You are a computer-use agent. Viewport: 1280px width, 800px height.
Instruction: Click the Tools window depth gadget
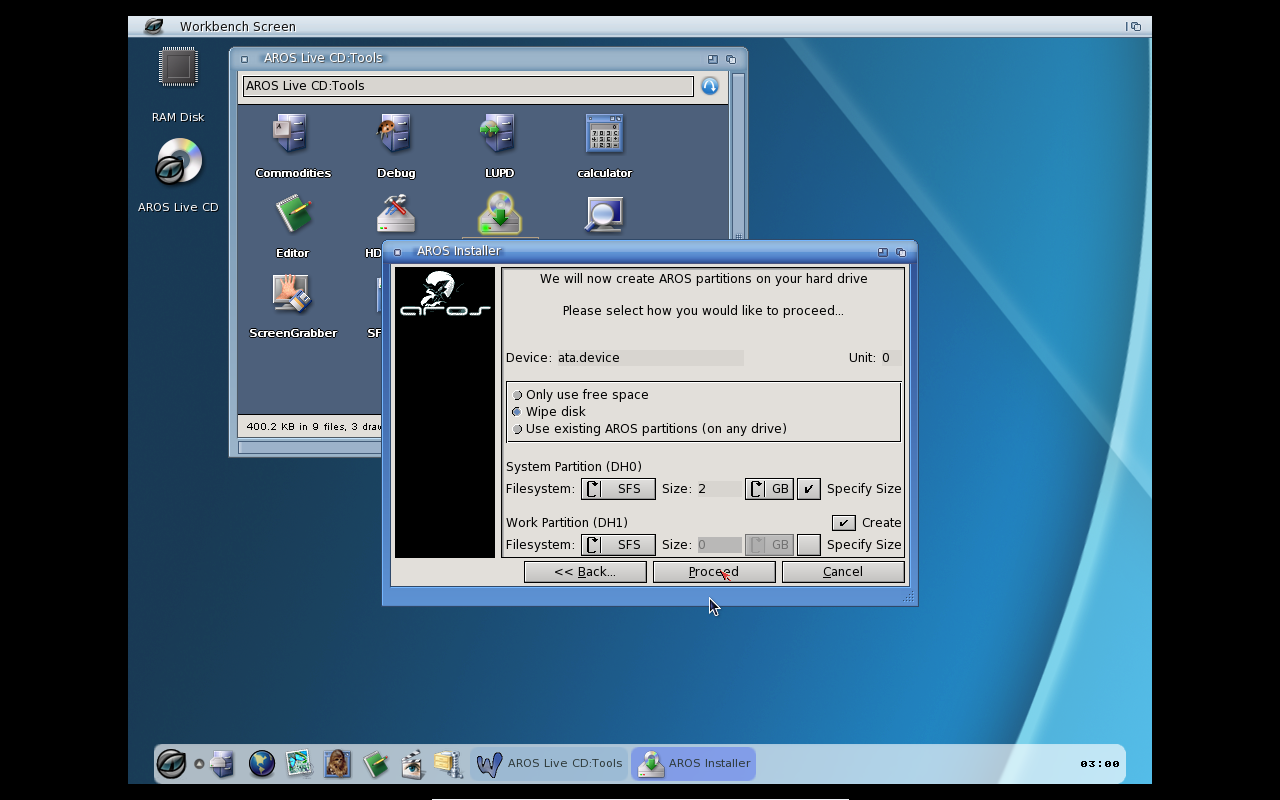point(731,59)
